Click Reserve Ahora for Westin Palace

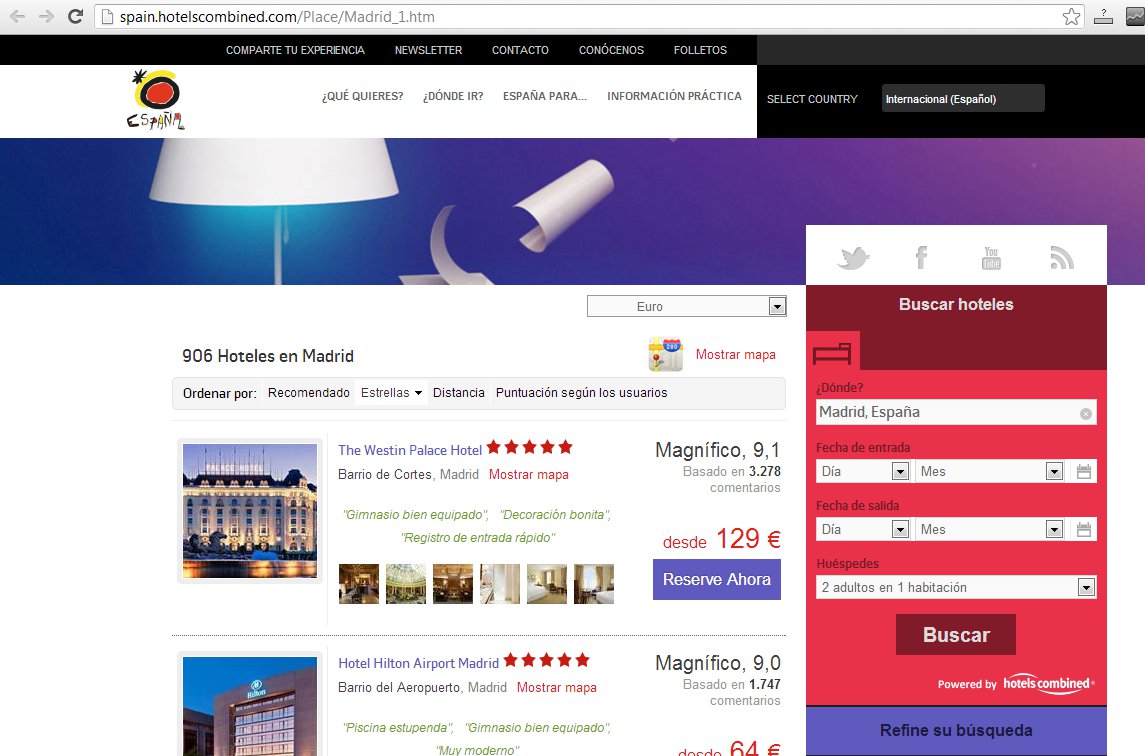[x=716, y=580]
